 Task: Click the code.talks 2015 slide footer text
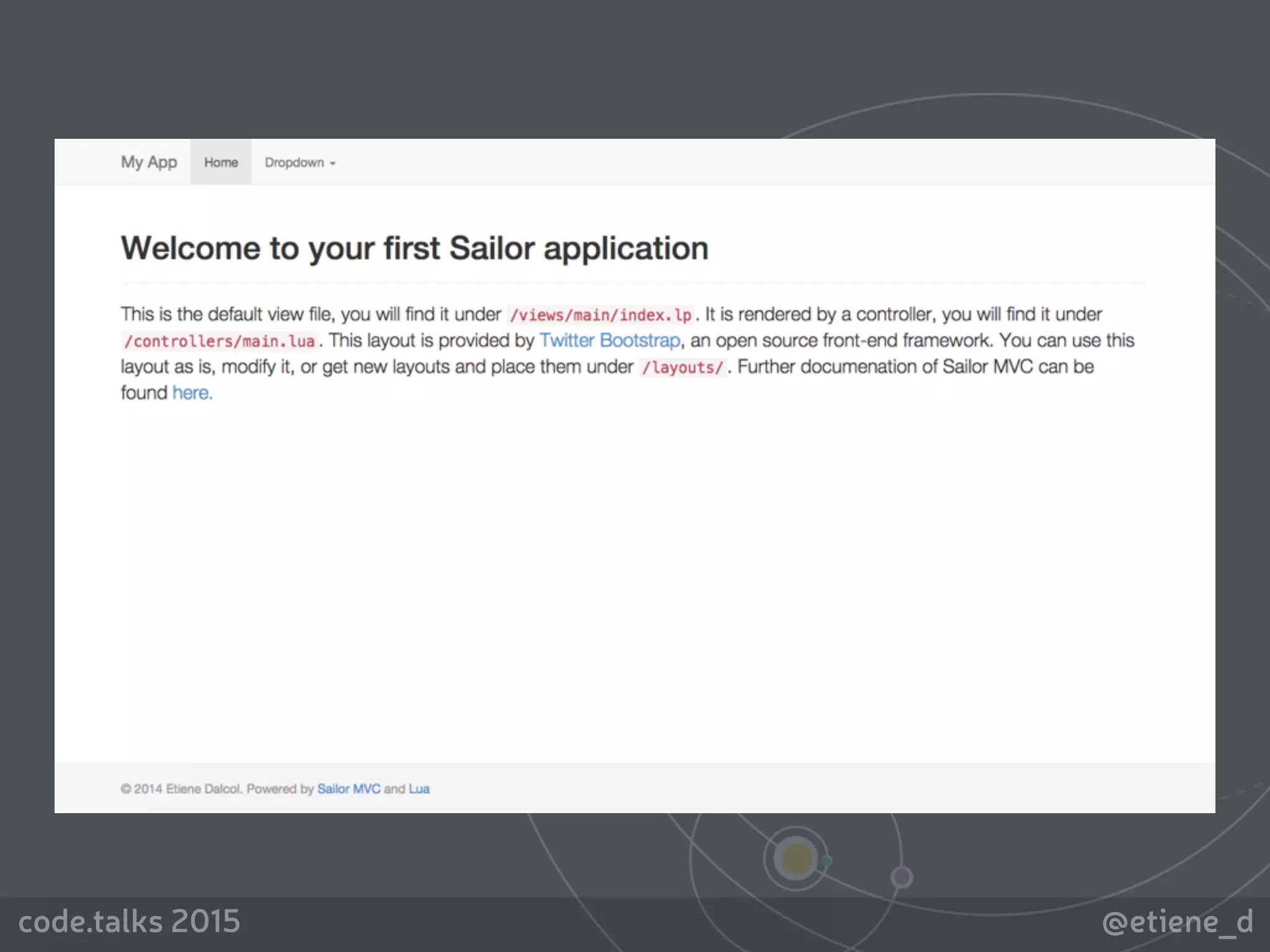click(x=129, y=922)
